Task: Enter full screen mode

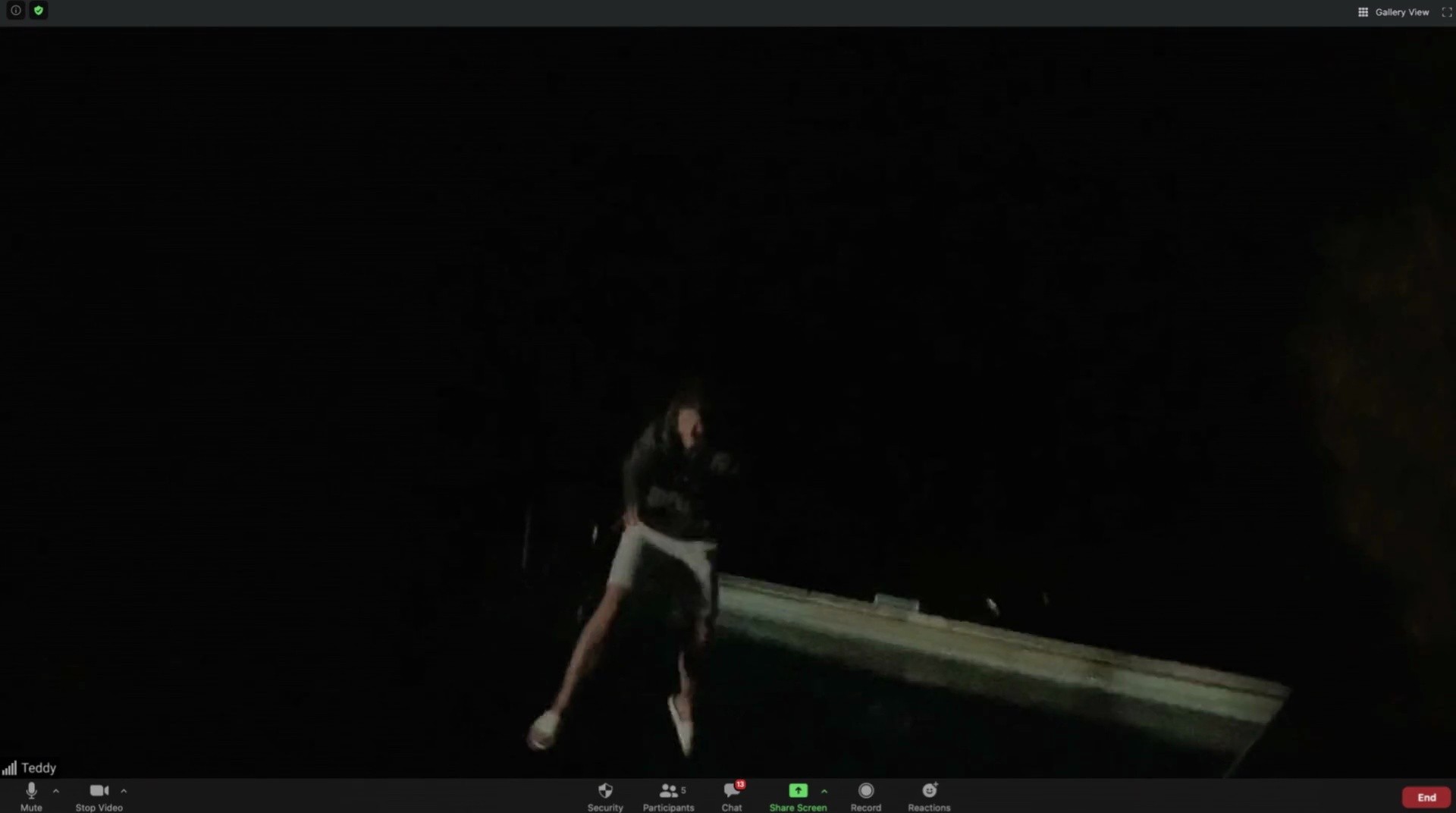Action: pyautogui.click(x=1446, y=12)
